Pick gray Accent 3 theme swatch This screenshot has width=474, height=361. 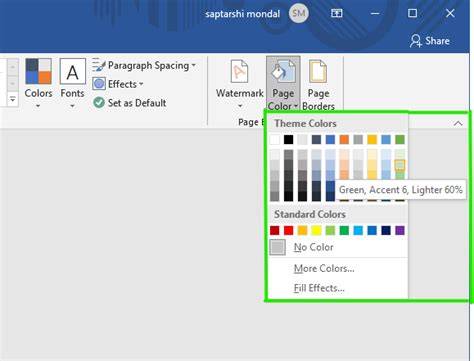click(358, 139)
